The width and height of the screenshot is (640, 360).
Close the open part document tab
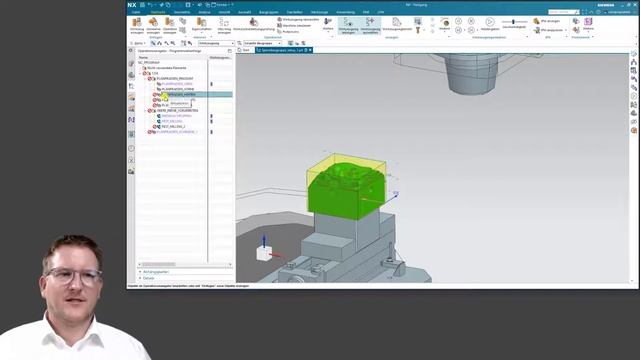tap(310, 50)
